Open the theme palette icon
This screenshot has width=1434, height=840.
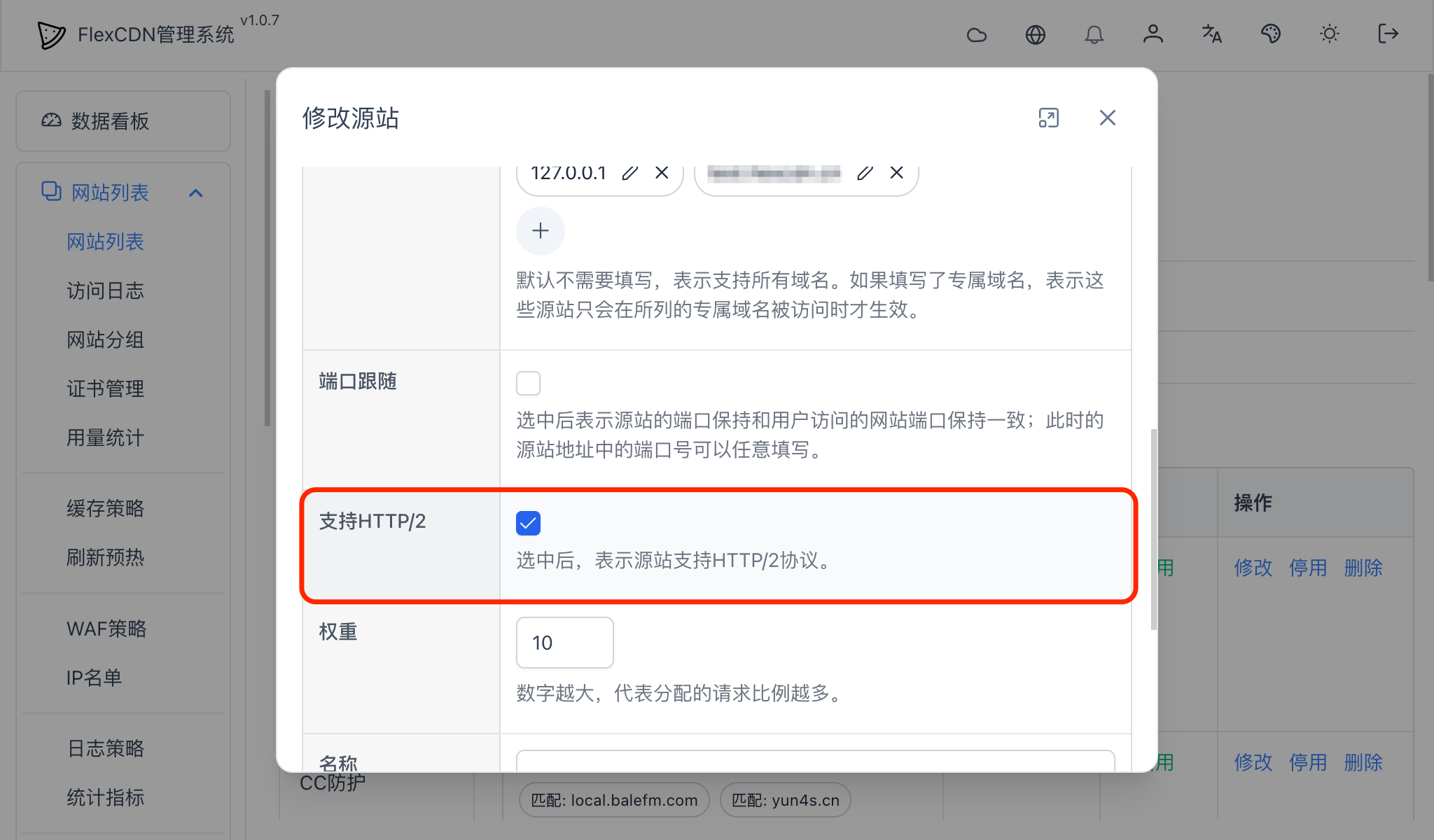(1271, 34)
